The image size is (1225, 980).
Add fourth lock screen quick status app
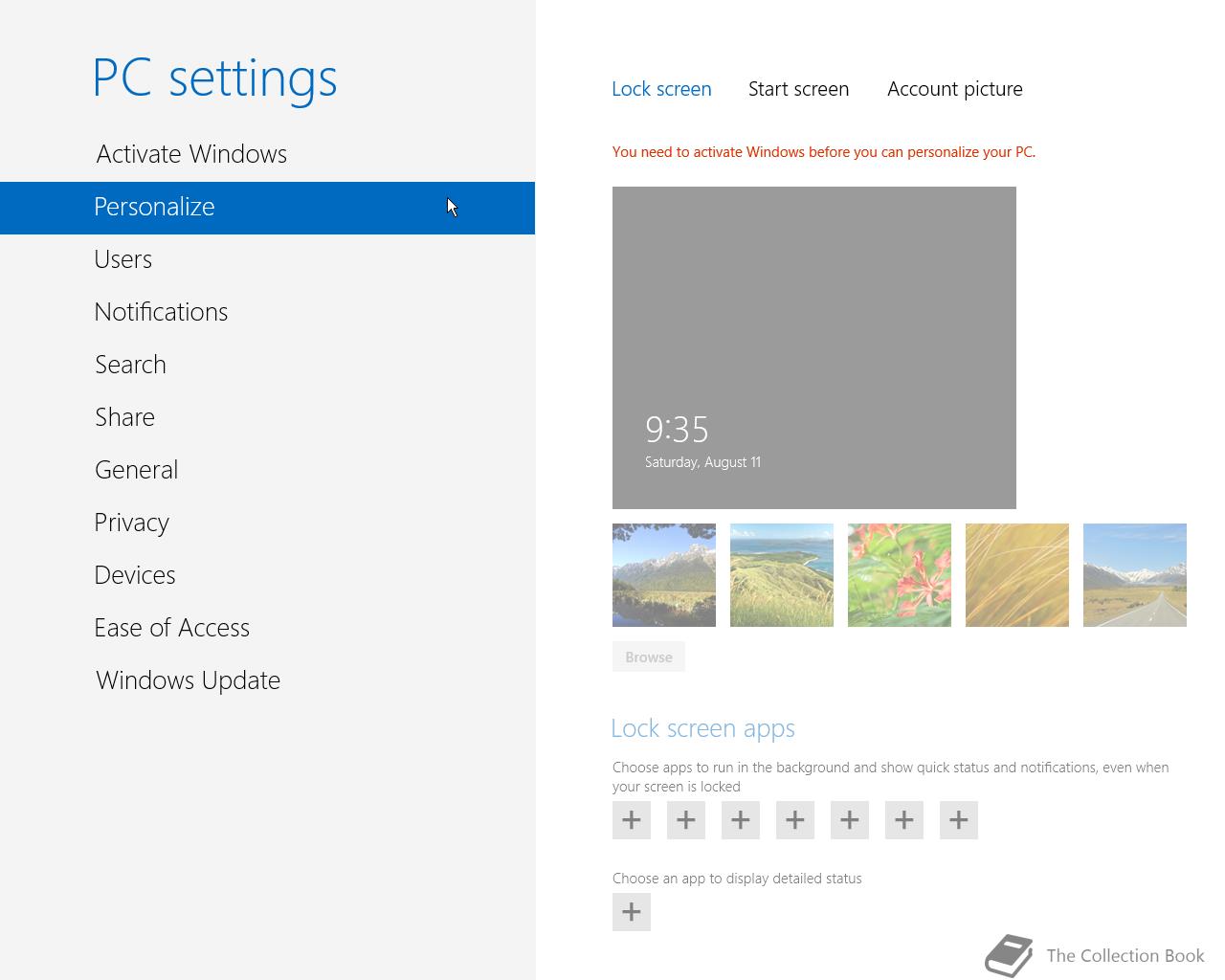tap(795, 820)
